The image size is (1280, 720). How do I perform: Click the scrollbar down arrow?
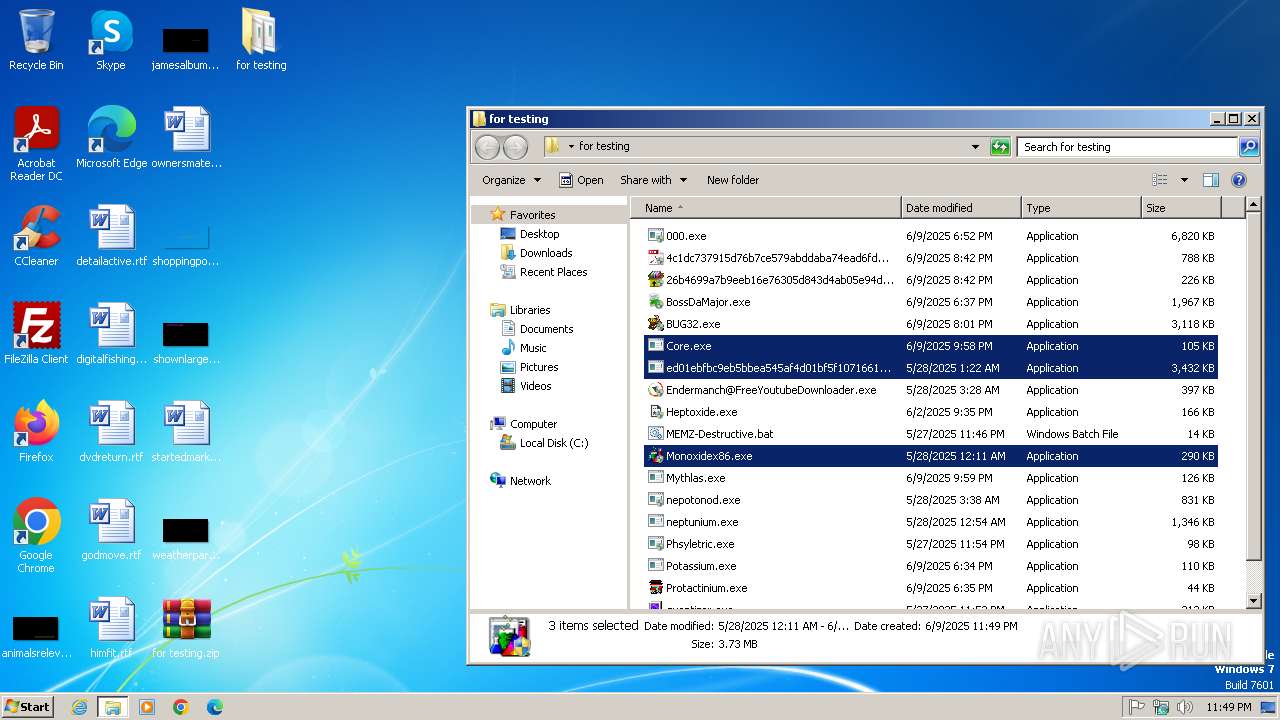point(1254,601)
